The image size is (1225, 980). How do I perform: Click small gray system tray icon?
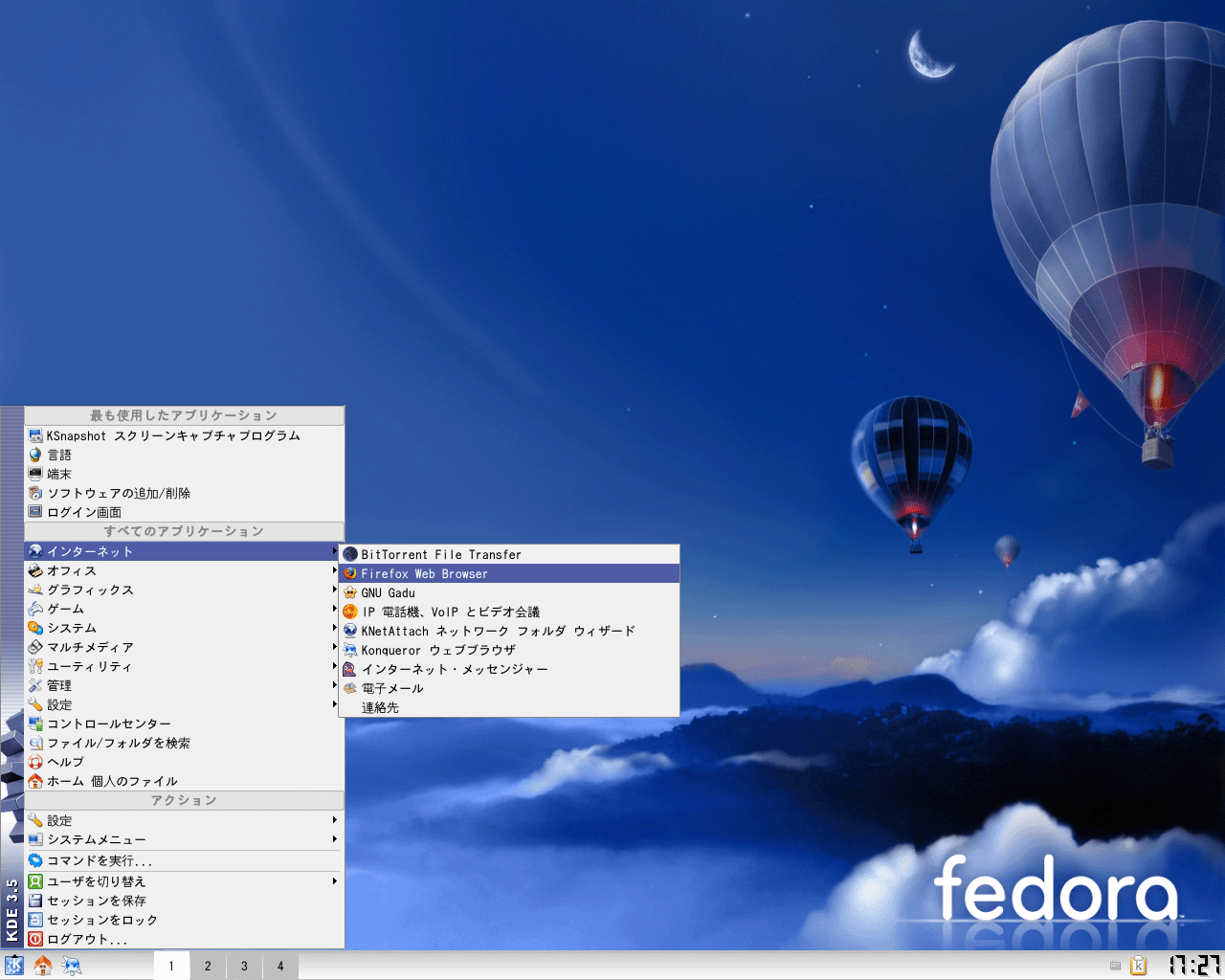coord(1115,966)
